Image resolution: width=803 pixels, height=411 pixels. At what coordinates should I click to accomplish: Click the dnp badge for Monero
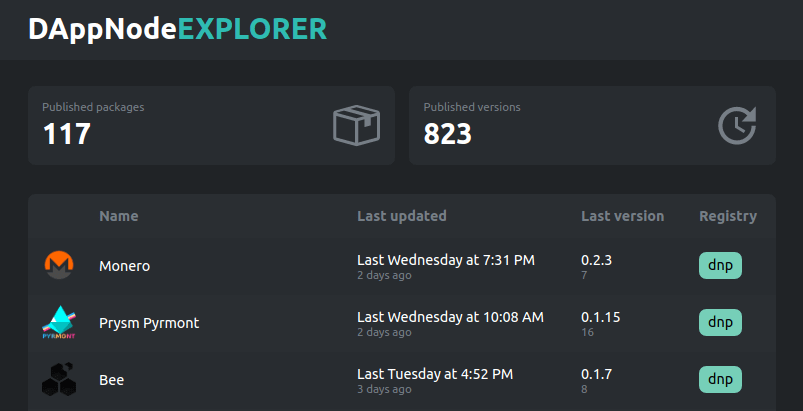click(720, 266)
